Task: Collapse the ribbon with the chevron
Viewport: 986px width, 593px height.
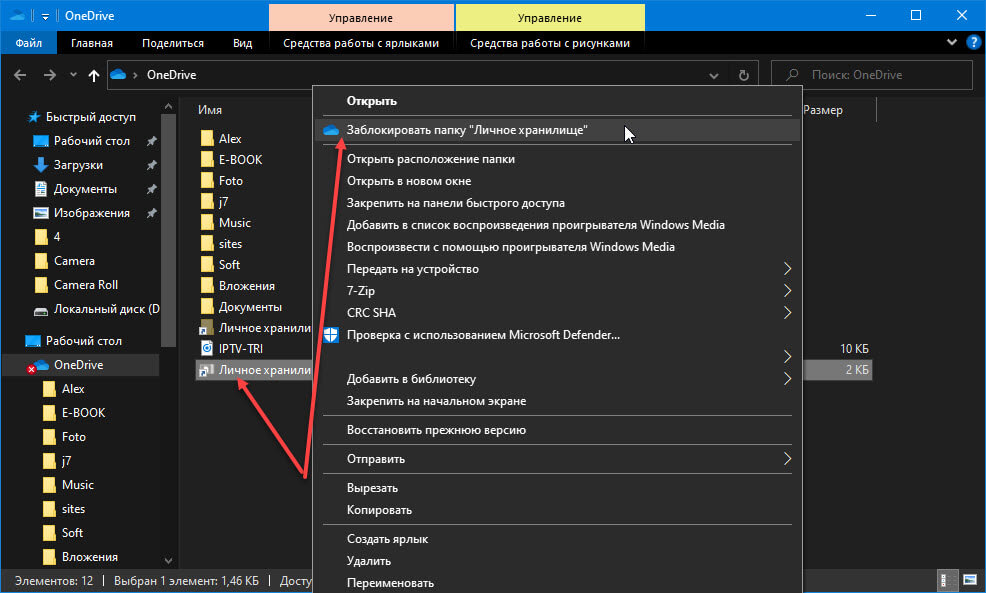Action: [x=951, y=42]
